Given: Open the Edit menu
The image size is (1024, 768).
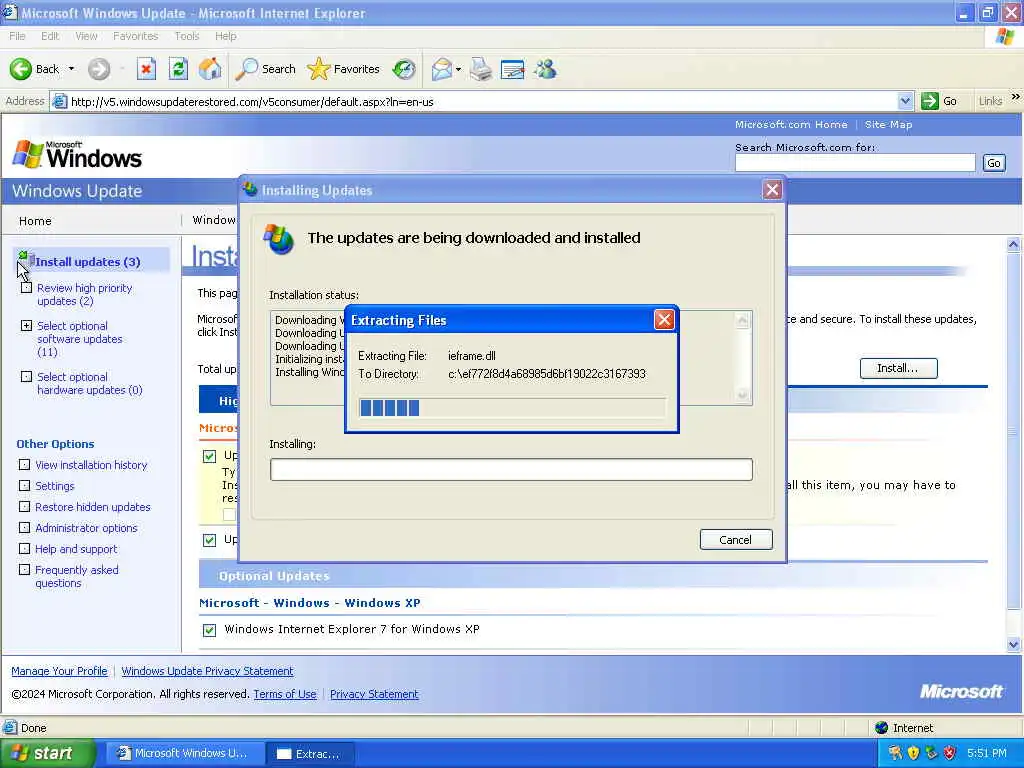Looking at the screenshot, I should point(50,36).
